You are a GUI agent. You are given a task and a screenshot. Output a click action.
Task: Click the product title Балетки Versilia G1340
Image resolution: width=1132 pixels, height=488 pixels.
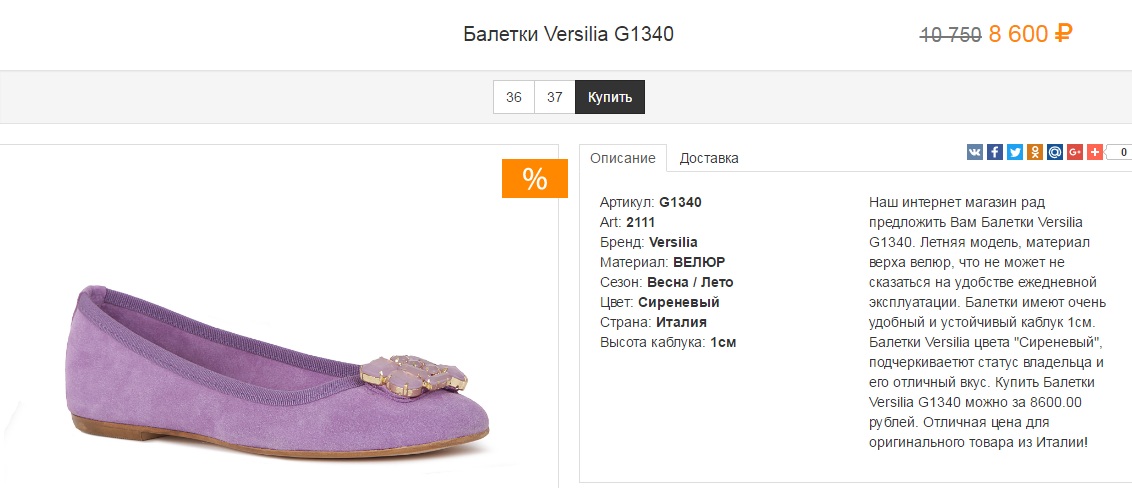click(x=569, y=35)
